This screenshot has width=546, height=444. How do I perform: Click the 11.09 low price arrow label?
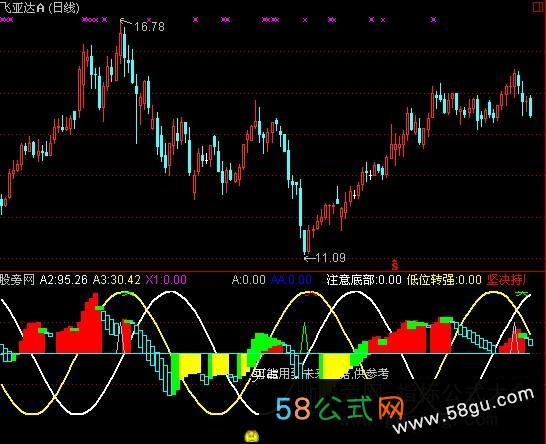(325, 258)
